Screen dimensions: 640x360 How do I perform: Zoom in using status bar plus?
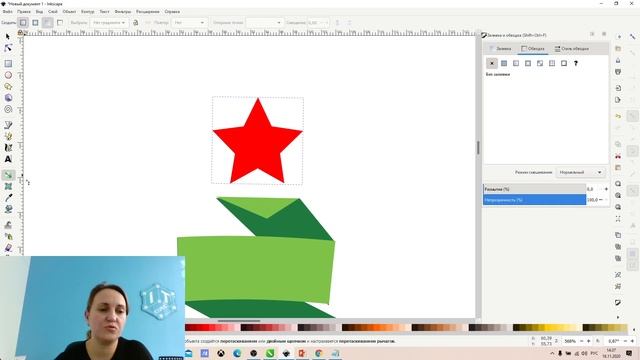589,341
